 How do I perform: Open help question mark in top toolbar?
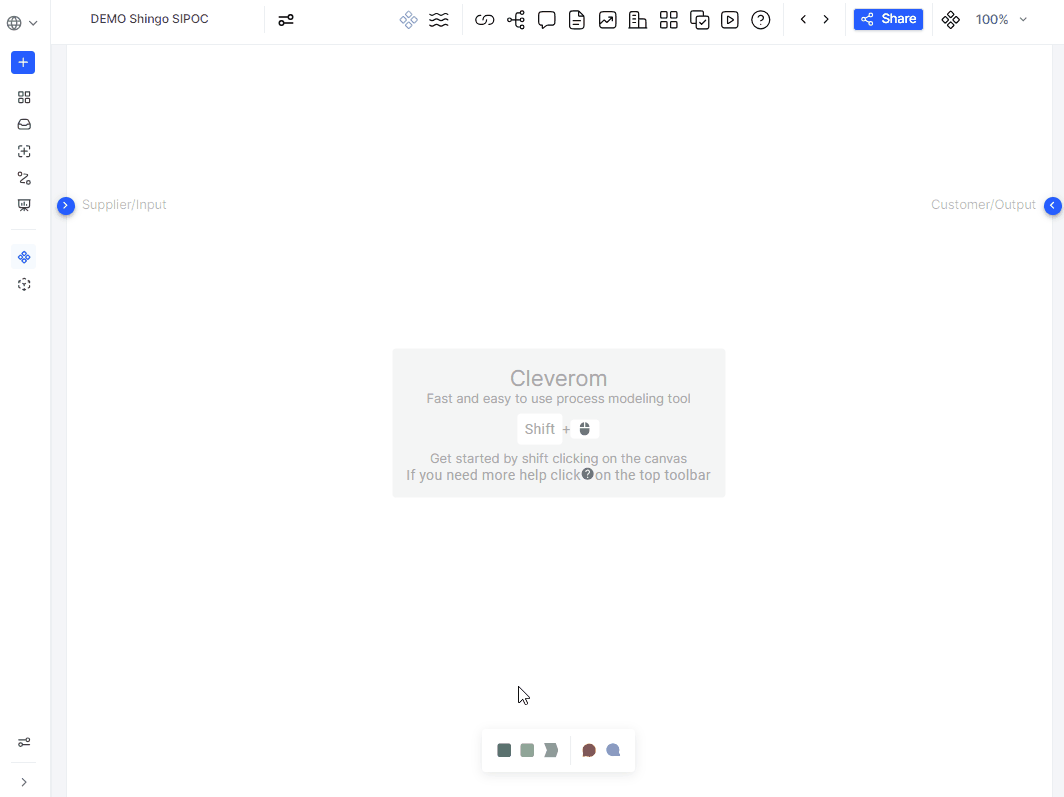[x=761, y=20]
